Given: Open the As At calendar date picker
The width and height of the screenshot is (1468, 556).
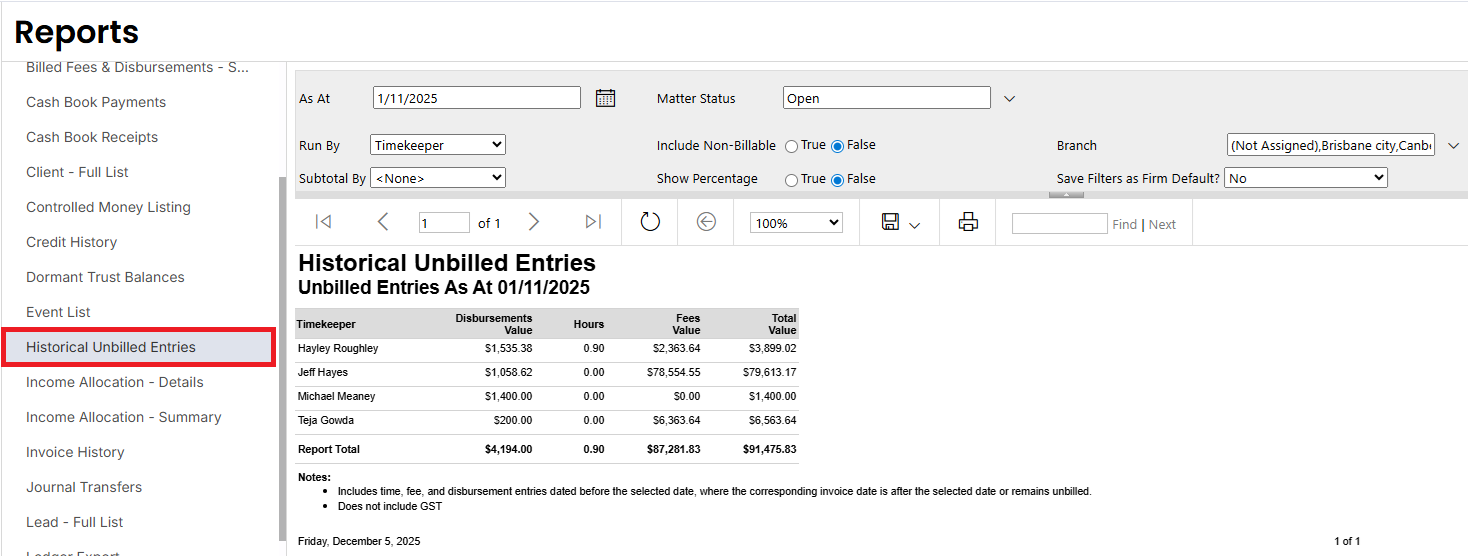Looking at the screenshot, I should 605,98.
